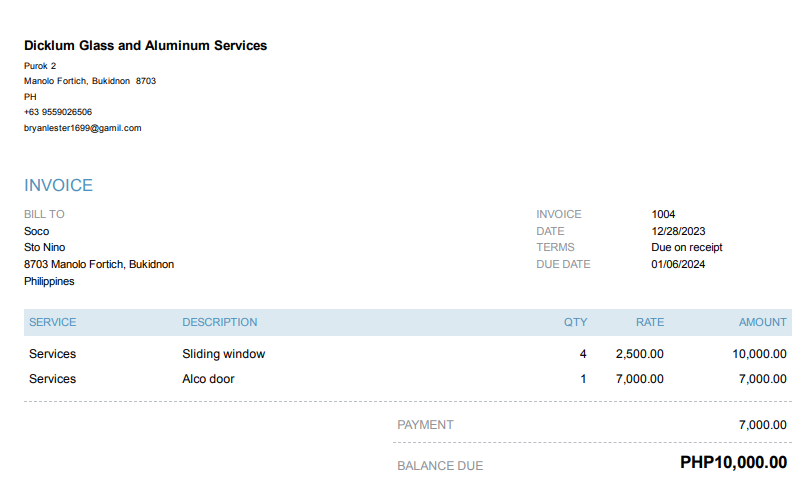Click the due date 01/06/2024
This screenshot has height=504, width=811.
(679, 264)
